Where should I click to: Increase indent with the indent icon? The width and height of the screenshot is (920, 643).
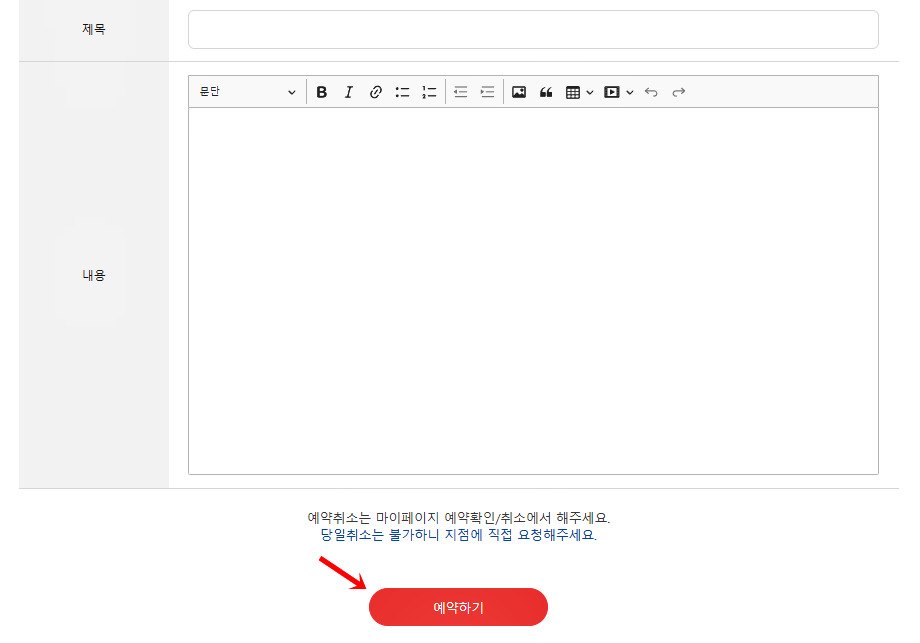pos(488,92)
